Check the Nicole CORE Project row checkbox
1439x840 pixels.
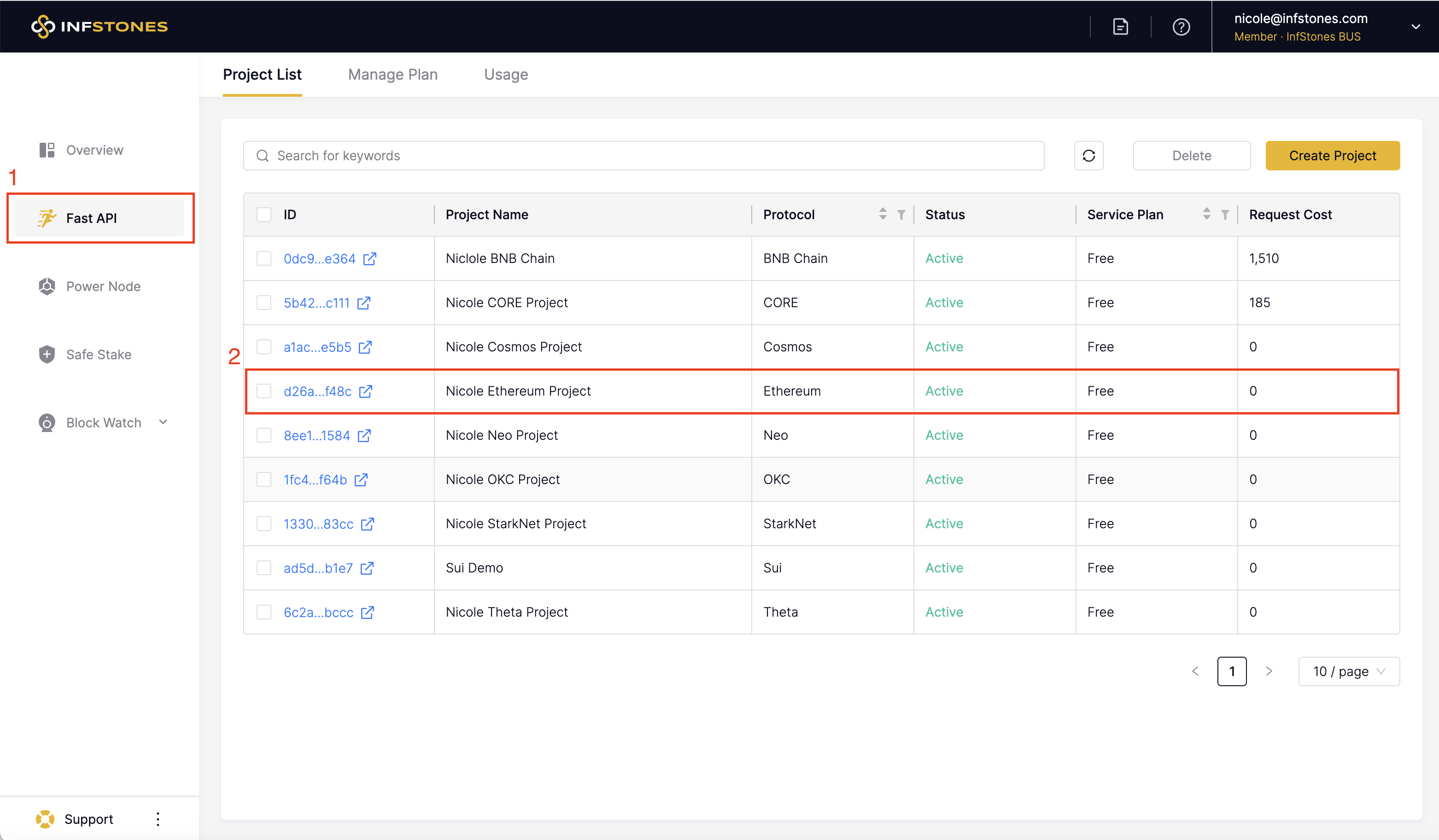[x=264, y=303]
